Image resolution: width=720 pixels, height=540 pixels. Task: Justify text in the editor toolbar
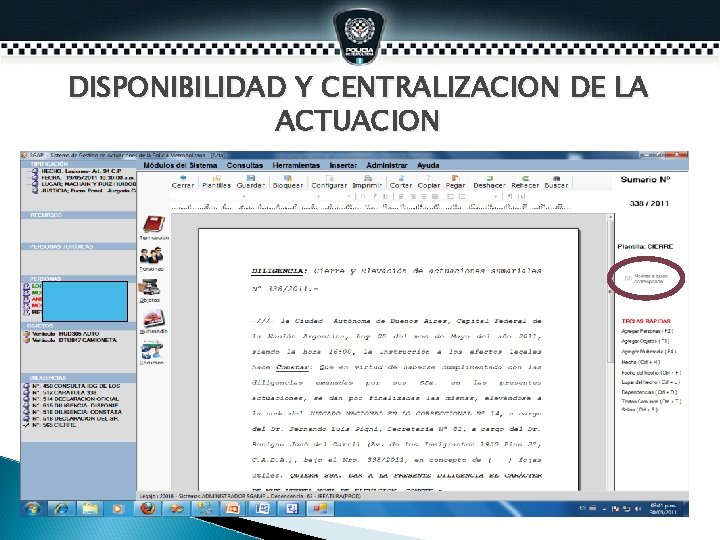[434, 197]
